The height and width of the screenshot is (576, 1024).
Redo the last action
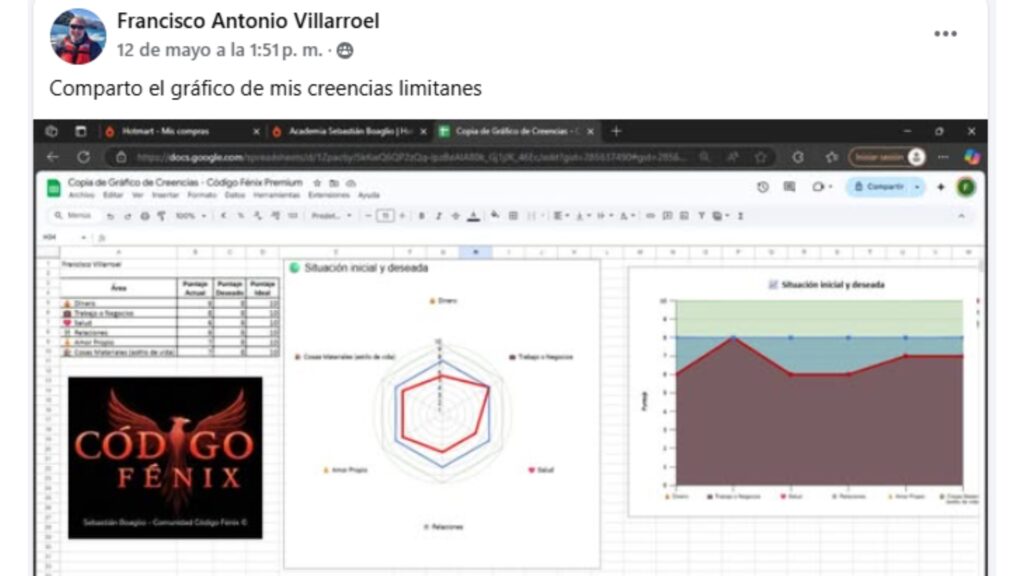127,216
